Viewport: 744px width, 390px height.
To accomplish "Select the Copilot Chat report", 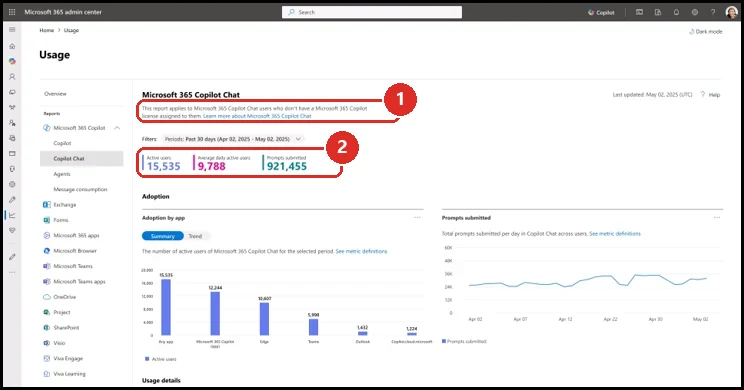I will (82, 158).
